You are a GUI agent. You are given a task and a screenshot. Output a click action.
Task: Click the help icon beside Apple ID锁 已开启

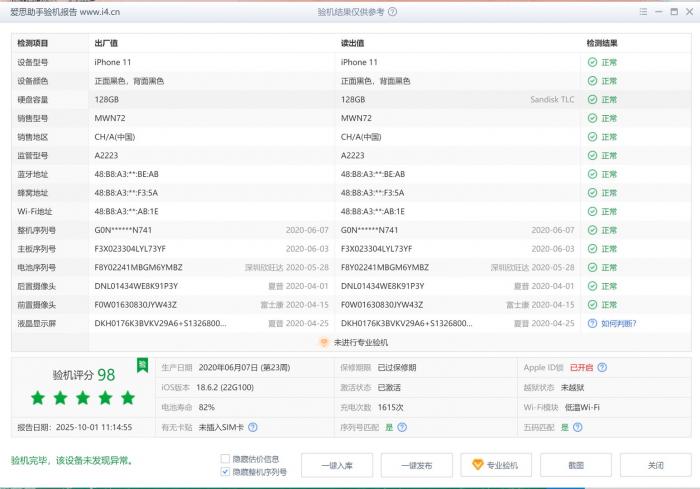click(602, 368)
